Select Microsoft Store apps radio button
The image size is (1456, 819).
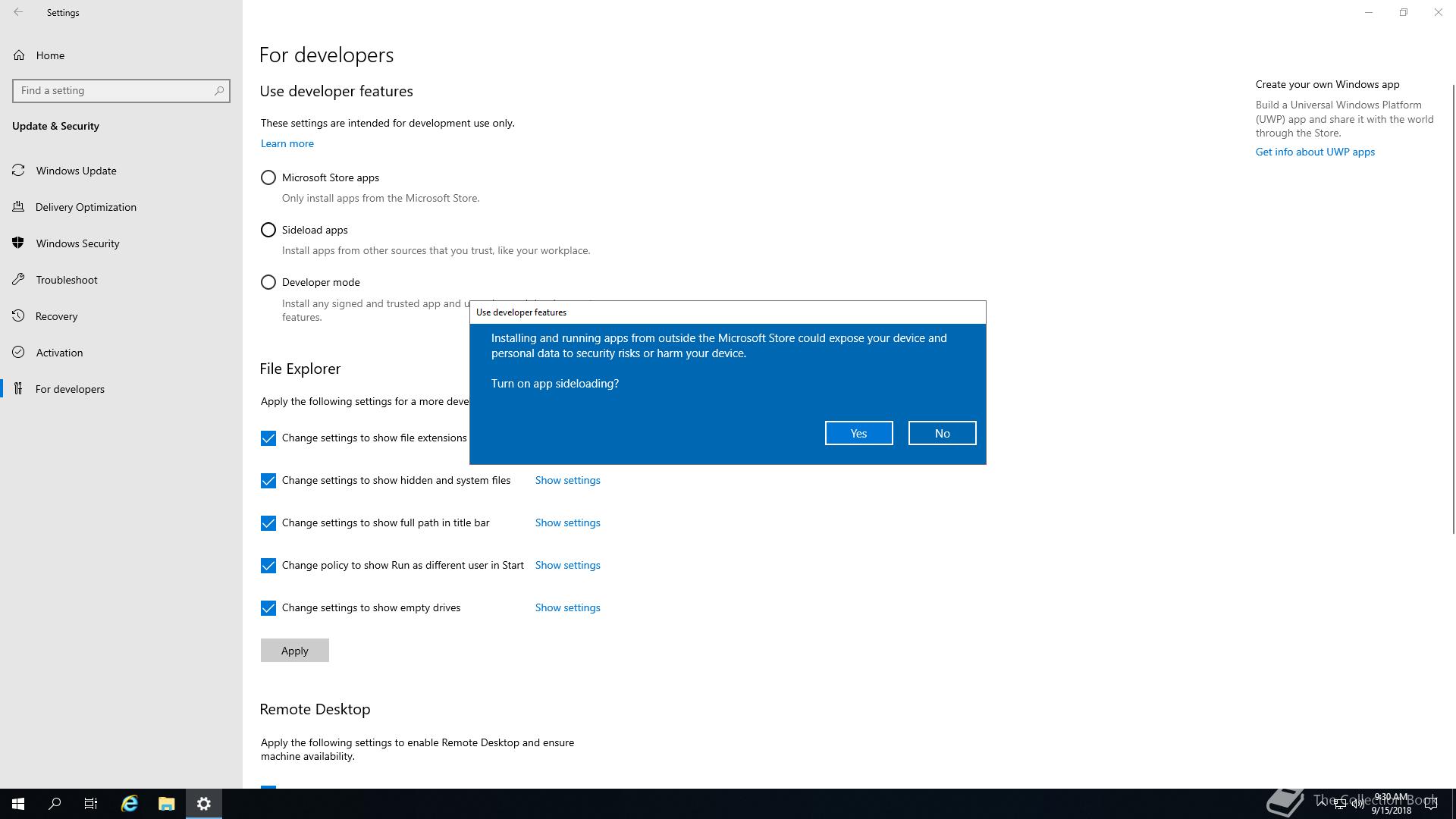268,177
